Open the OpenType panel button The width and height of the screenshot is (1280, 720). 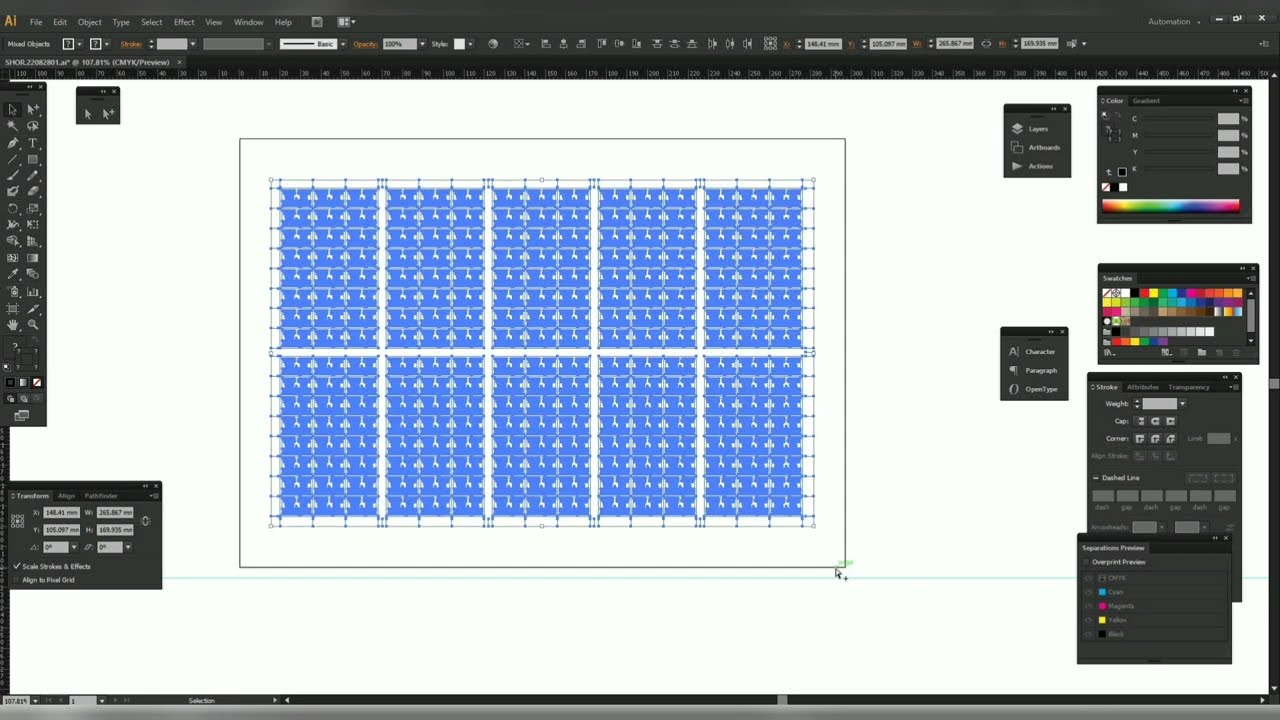tap(1034, 389)
